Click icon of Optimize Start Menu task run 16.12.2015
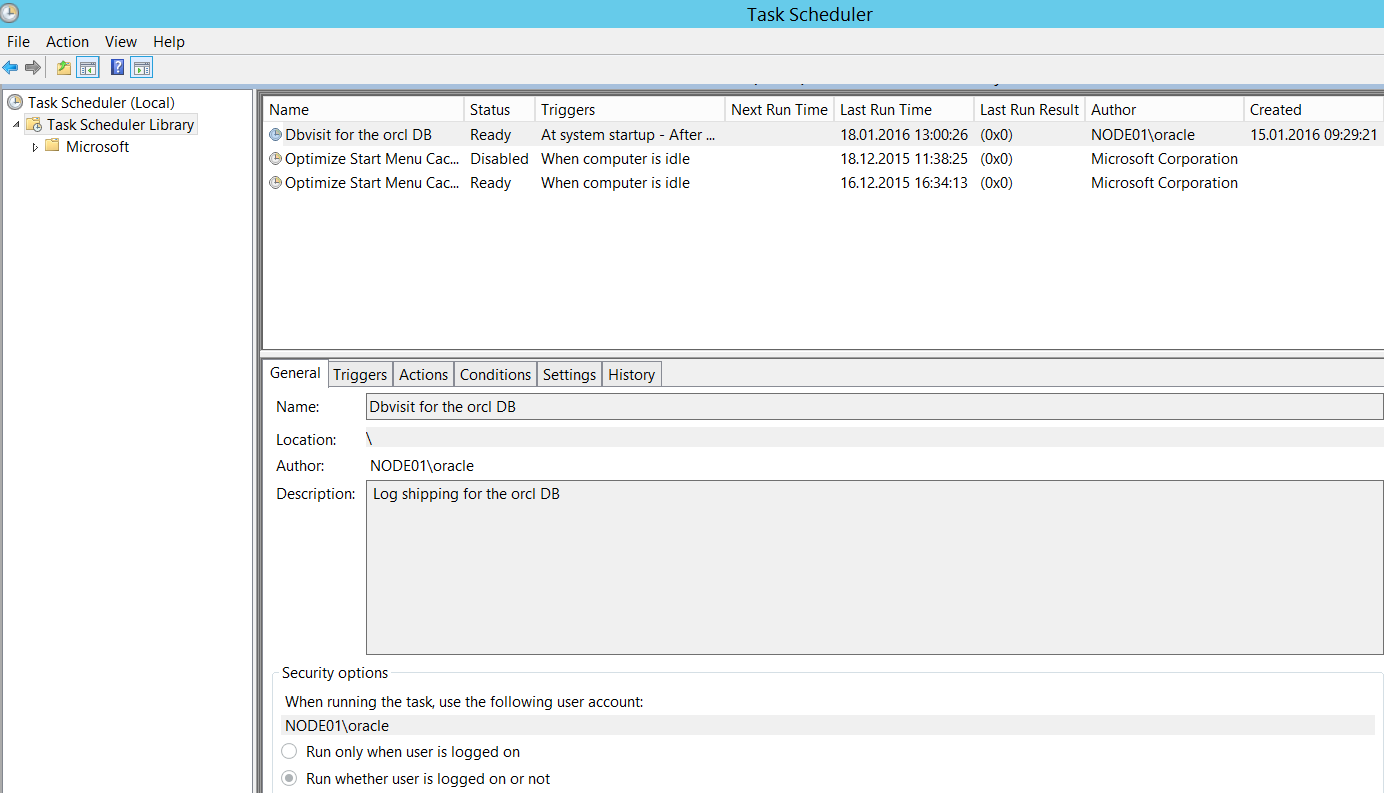Image resolution: width=1384 pixels, height=793 pixels. pos(275,182)
